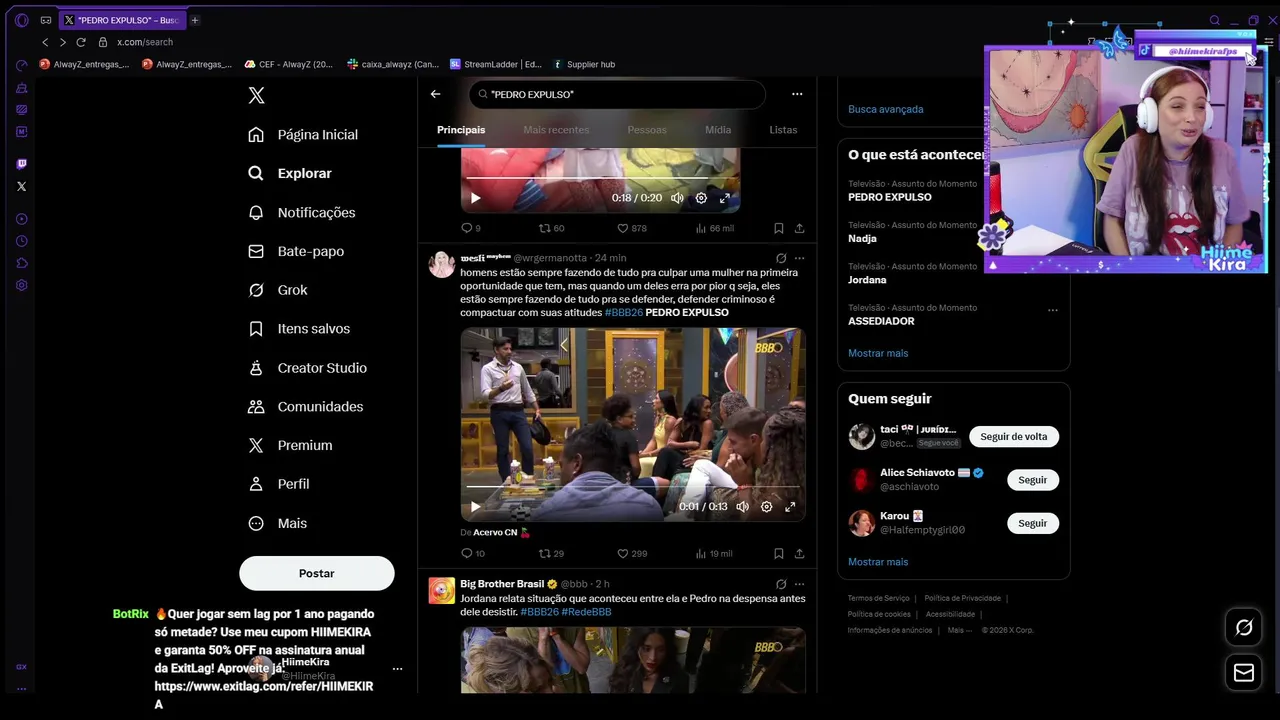
Task: Like the post with 299 likes
Action: 632,553
